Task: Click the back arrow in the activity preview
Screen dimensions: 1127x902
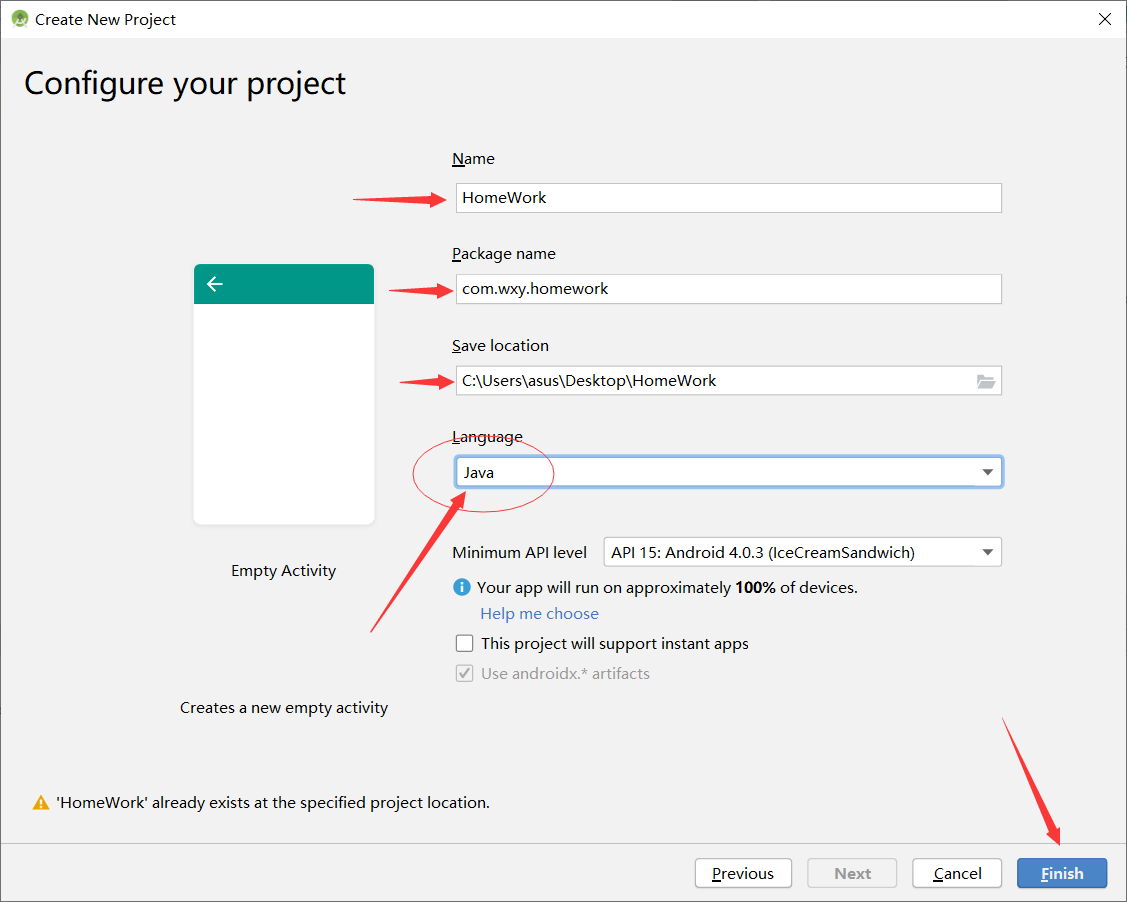Action: tap(214, 284)
